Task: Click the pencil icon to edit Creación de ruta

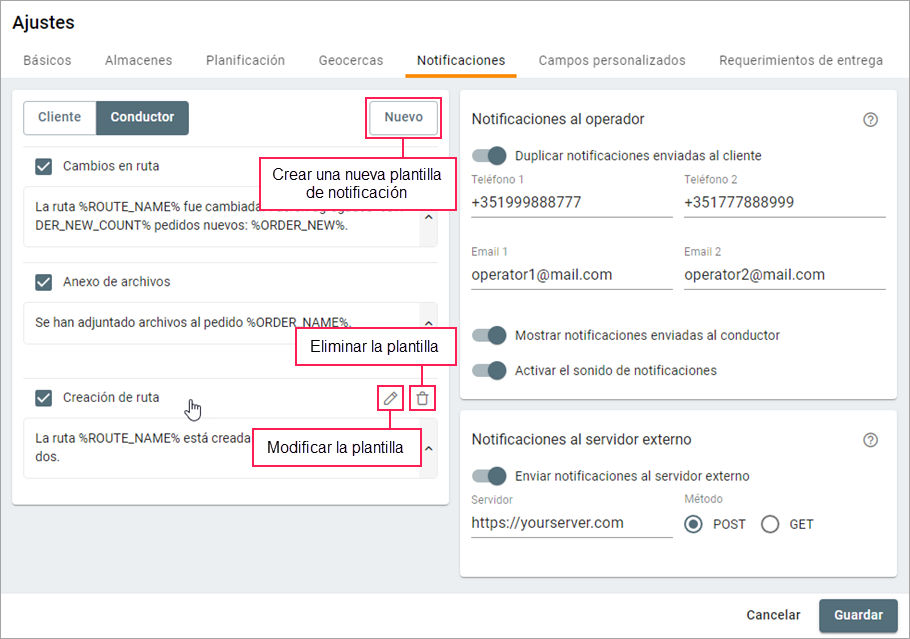Action: pyautogui.click(x=391, y=398)
